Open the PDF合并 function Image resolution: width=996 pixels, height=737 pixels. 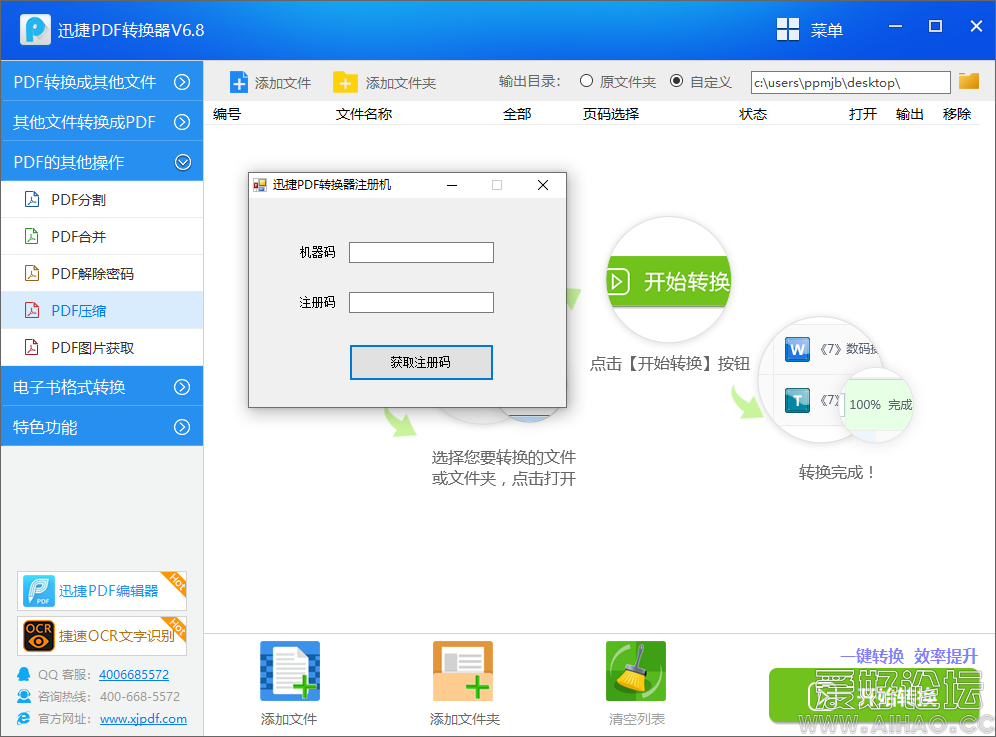(x=102, y=236)
